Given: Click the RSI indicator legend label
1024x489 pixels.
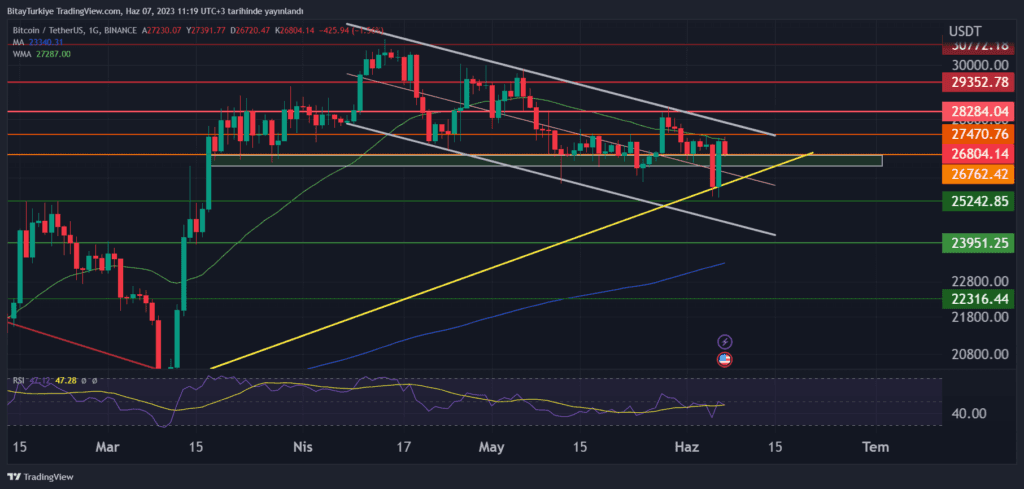Looking at the screenshot, I should click(18, 379).
